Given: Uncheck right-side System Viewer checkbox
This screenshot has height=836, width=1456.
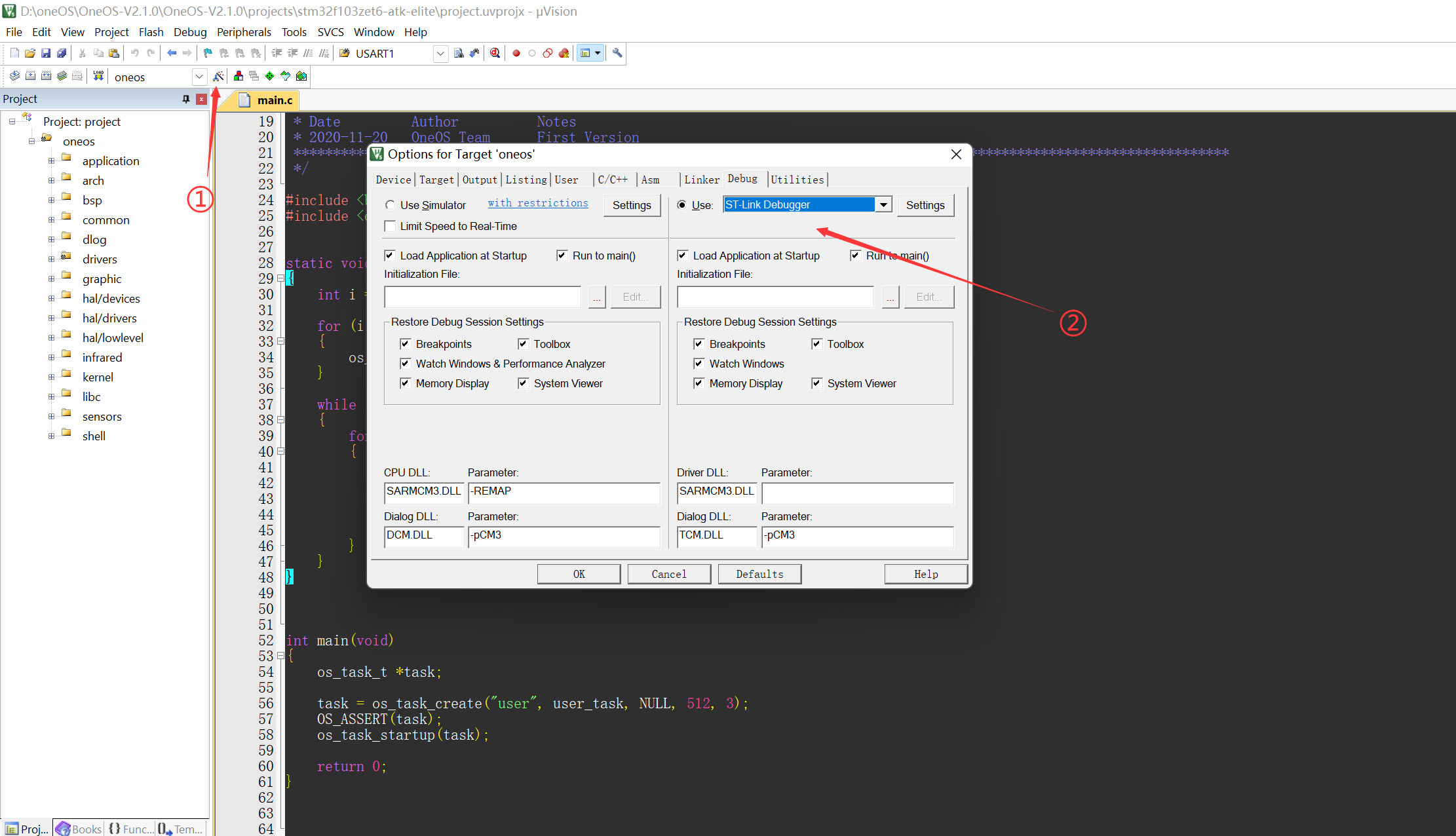Looking at the screenshot, I should (816, 383).
